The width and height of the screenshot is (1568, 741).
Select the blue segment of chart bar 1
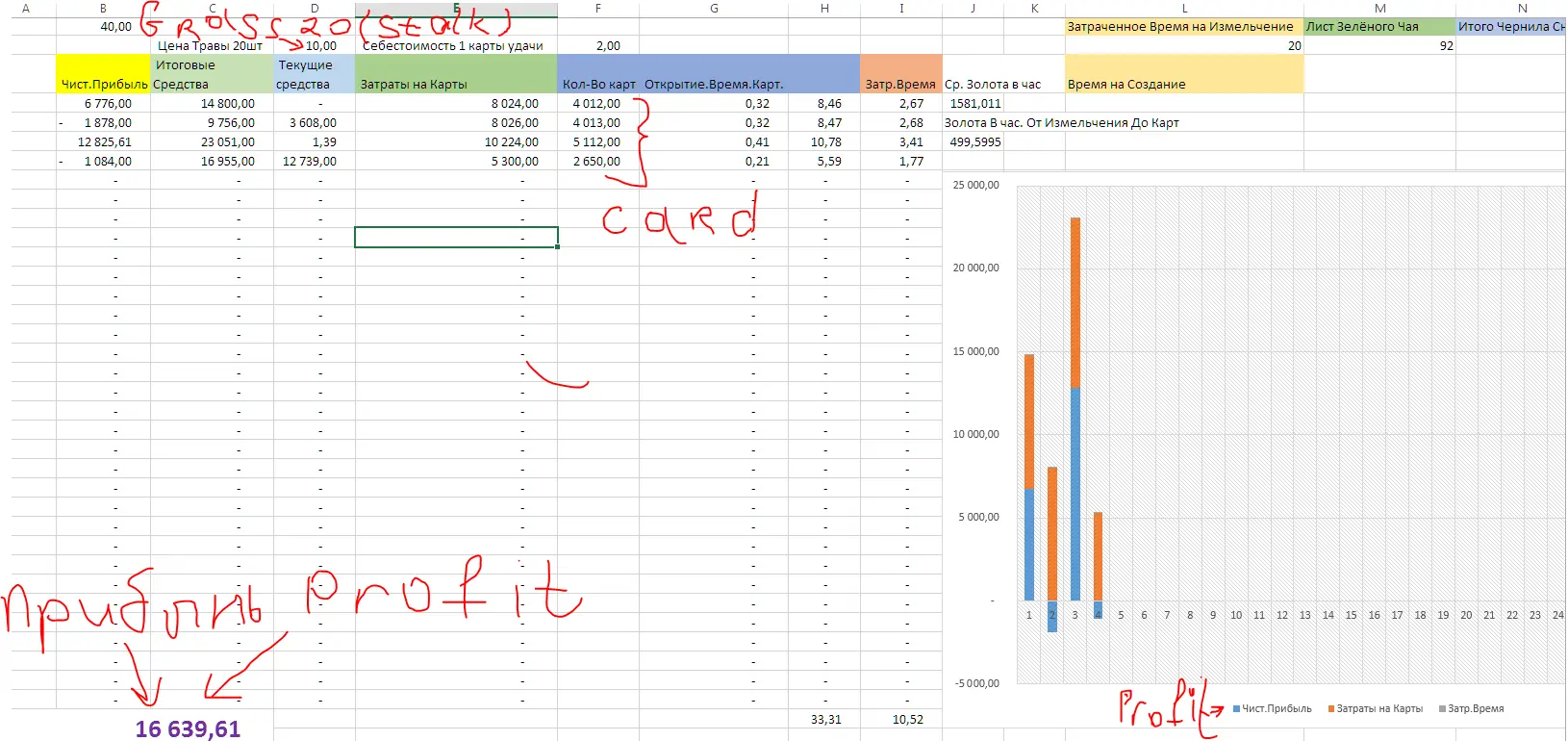1029,544
